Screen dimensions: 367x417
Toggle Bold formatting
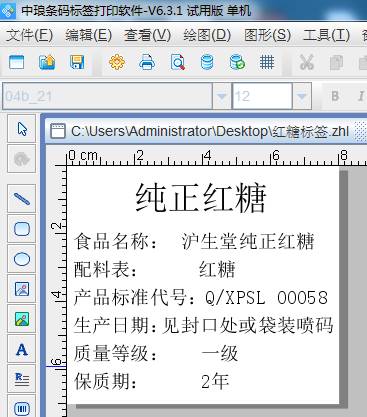pos(335,96)
